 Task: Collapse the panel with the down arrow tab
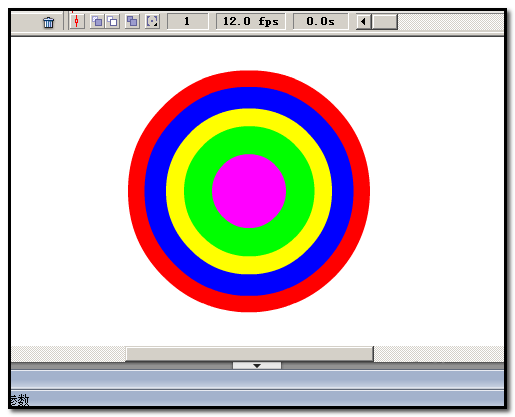pos(257,366)
